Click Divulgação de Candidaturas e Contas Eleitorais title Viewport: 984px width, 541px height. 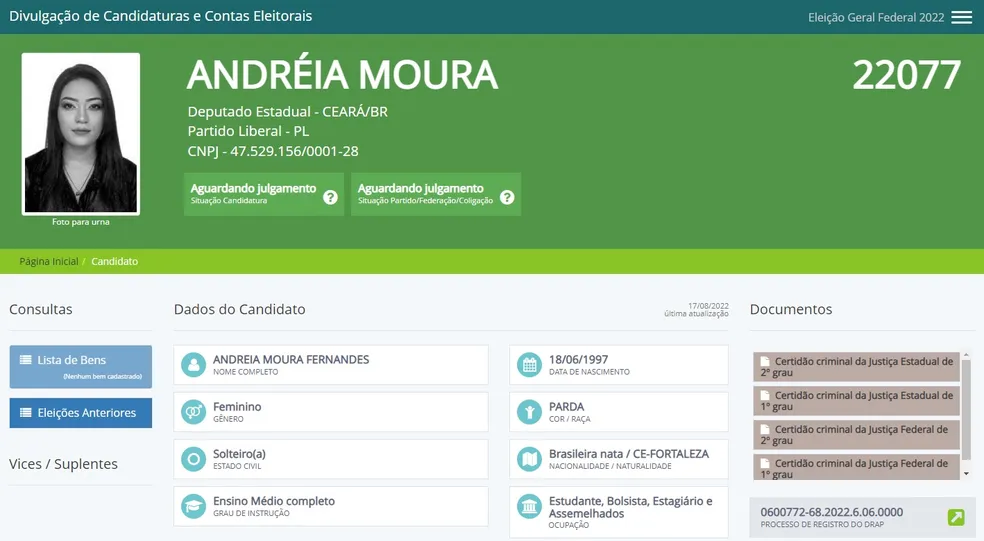click(161, 16)
